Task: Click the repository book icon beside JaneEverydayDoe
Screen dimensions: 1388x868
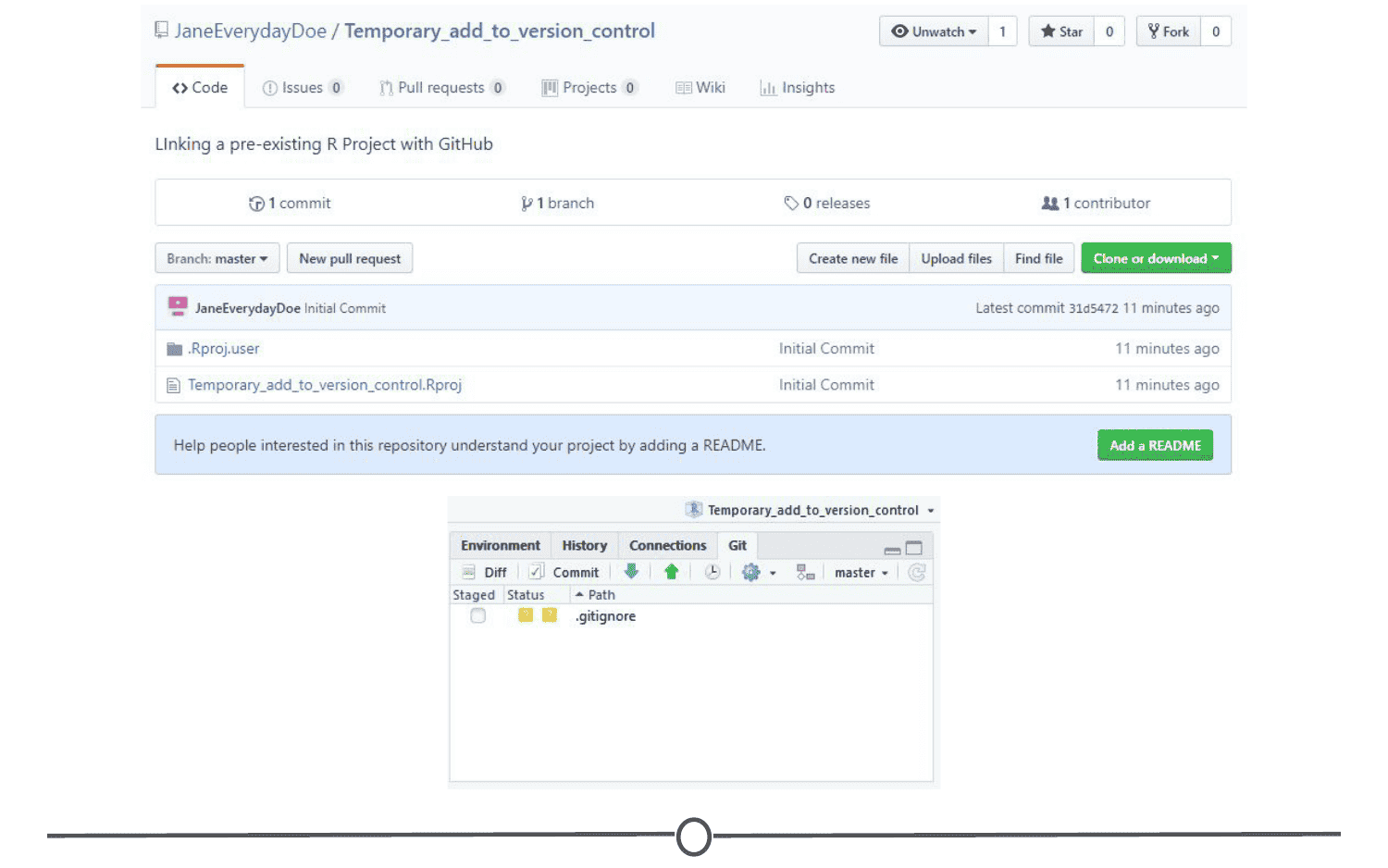Action: (162, 31)
